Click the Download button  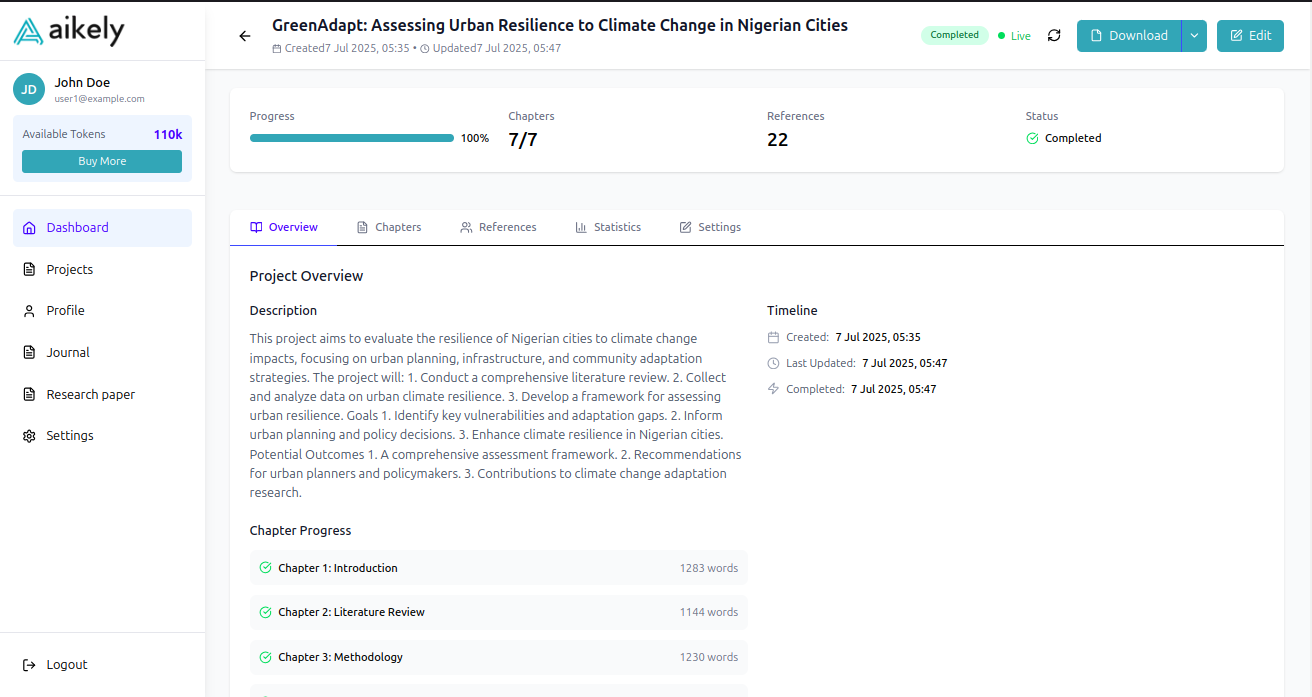tap(1129, 36)
